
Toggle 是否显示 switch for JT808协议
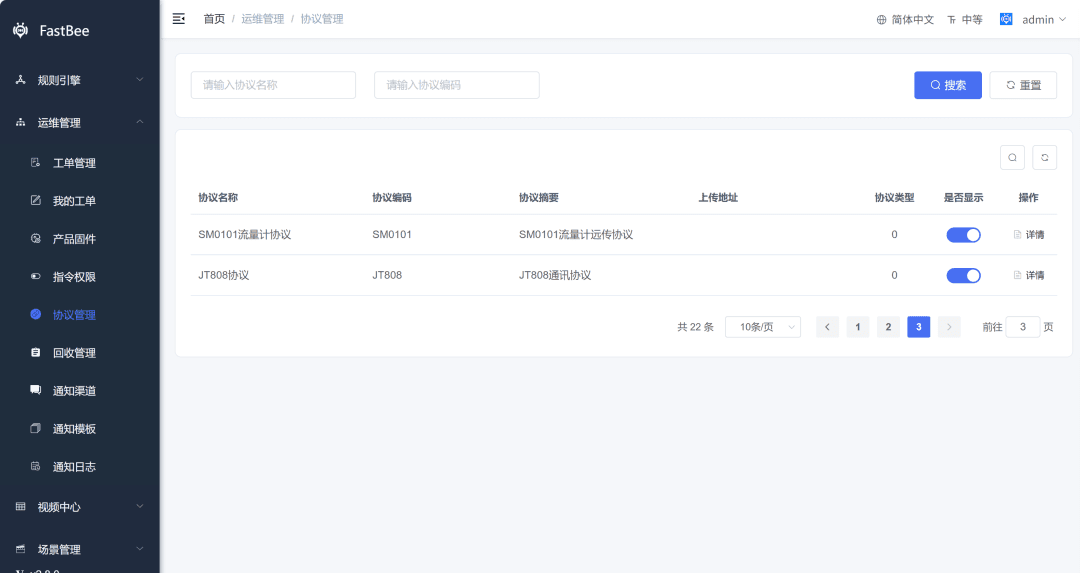[x=963, y=275]
